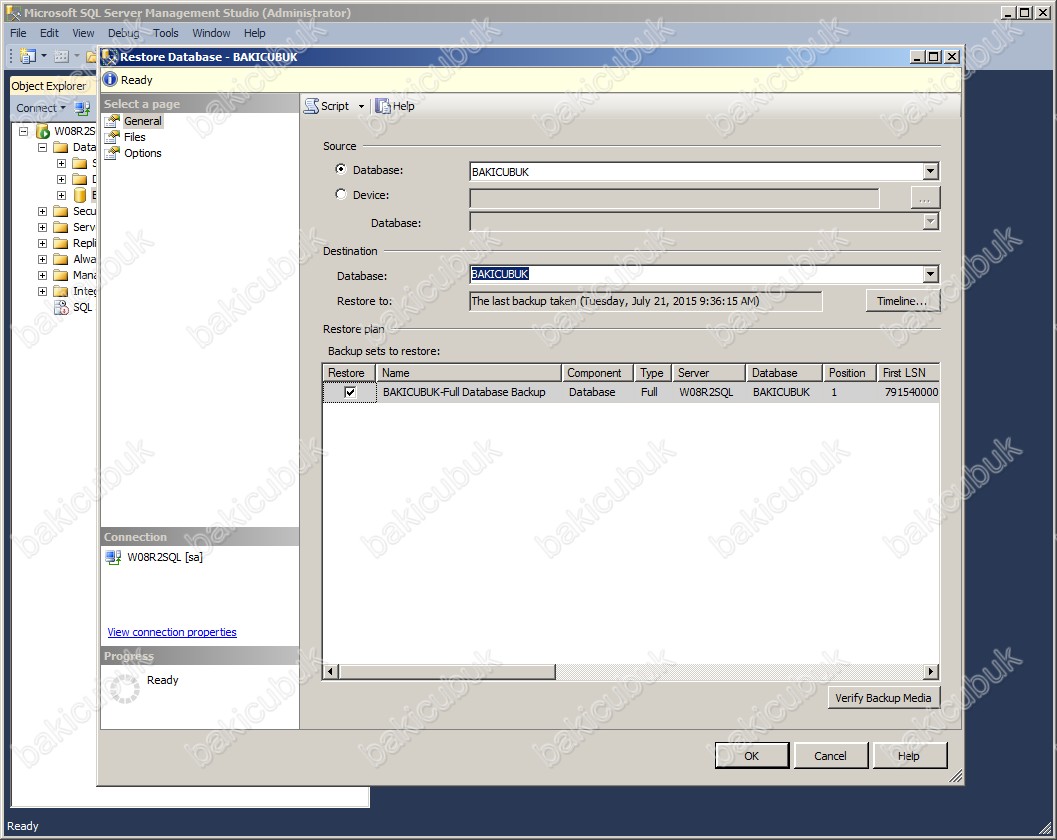Viewport: 1057px width, 840px height.
Task: Click the Restore Database dialog title bar icon
Action: click(109, 57)
